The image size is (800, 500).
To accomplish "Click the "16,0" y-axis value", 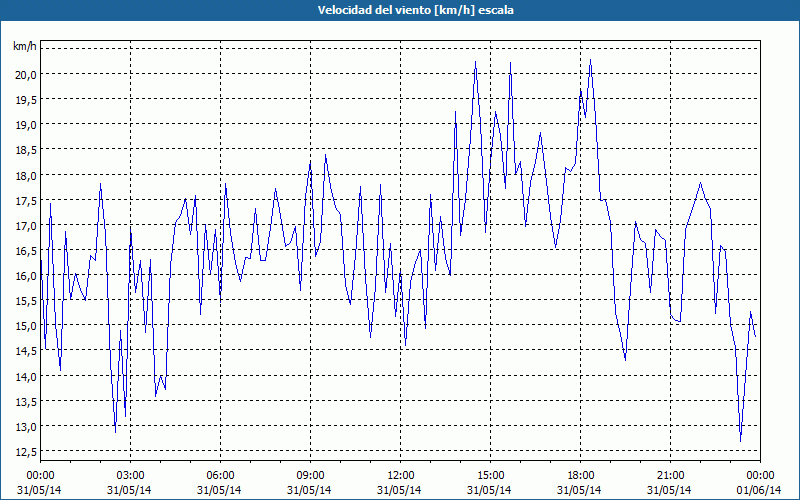I will (x=27, y=276).
